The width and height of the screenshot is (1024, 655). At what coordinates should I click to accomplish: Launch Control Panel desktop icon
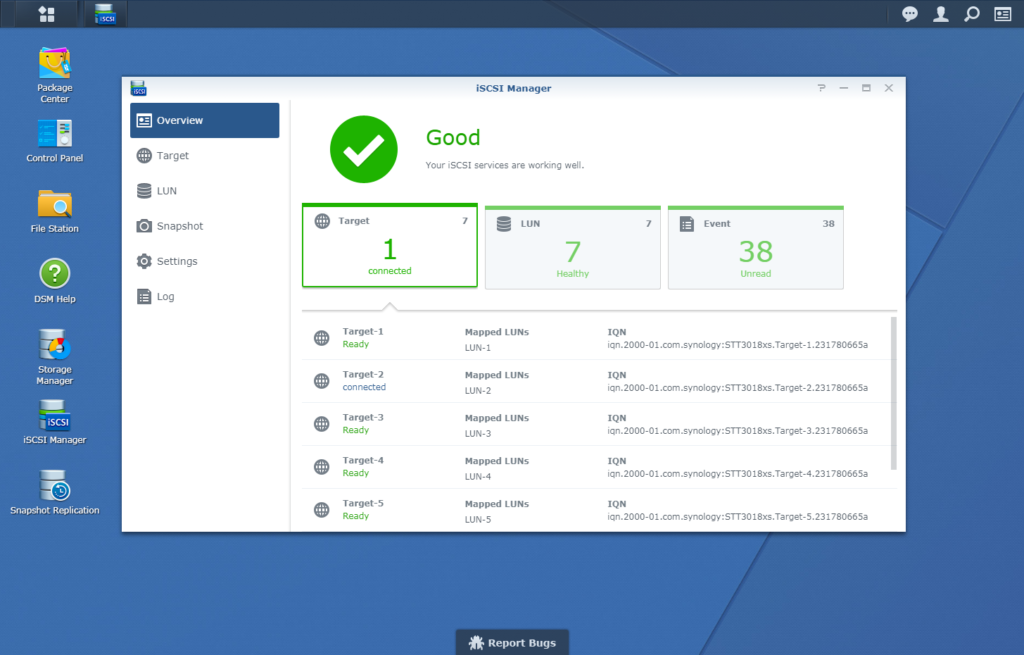click(x=55, y=141)
